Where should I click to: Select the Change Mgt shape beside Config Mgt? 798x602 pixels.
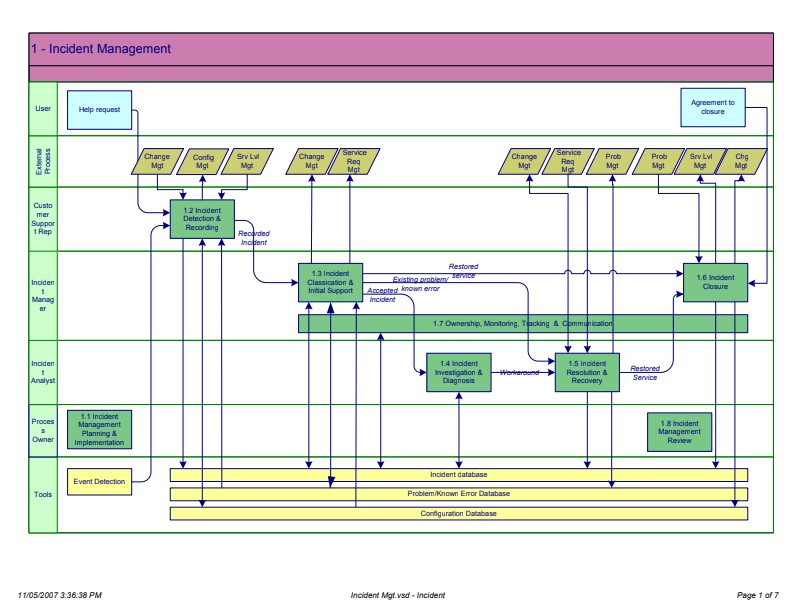[x=157, y=161]
